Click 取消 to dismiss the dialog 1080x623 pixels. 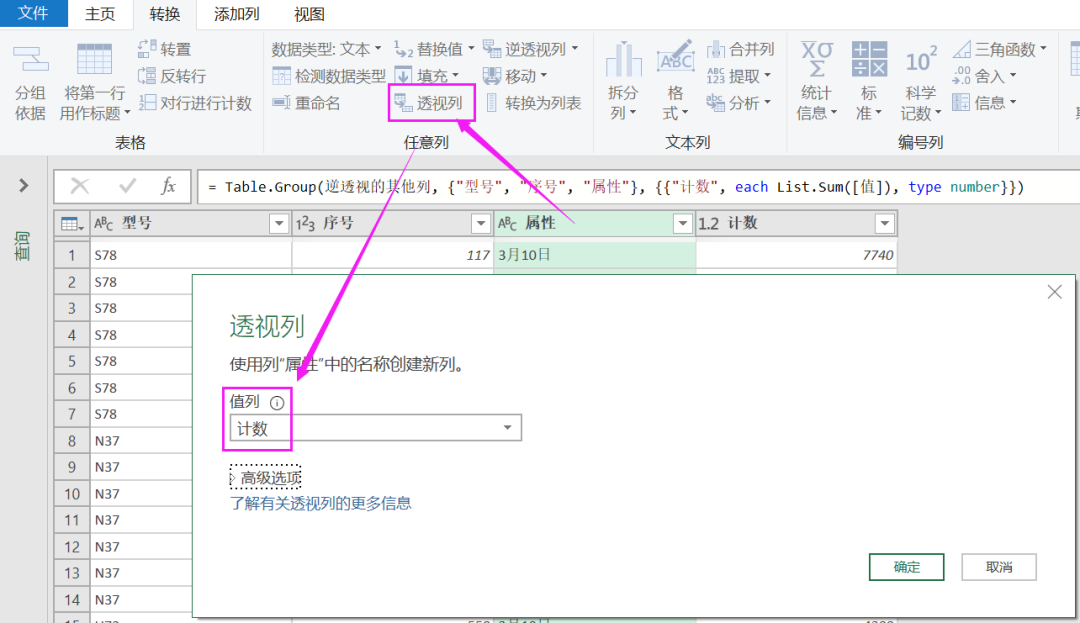point(999,567)
